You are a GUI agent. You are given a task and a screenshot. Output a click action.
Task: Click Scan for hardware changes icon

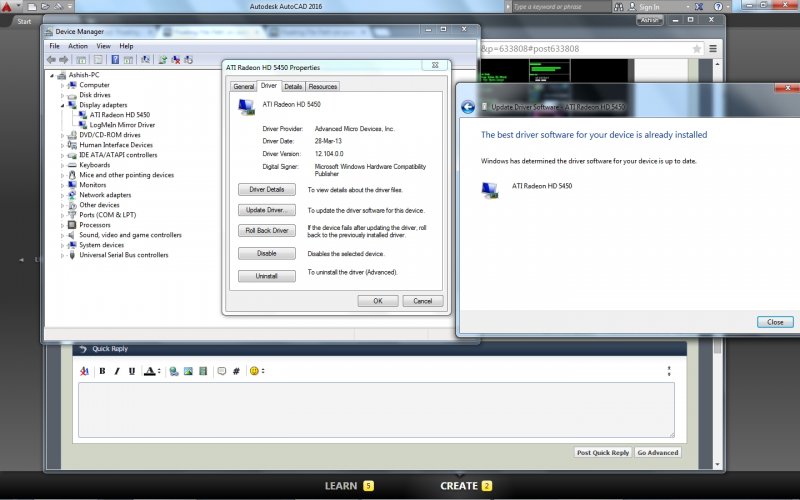[x=145, y=60]
